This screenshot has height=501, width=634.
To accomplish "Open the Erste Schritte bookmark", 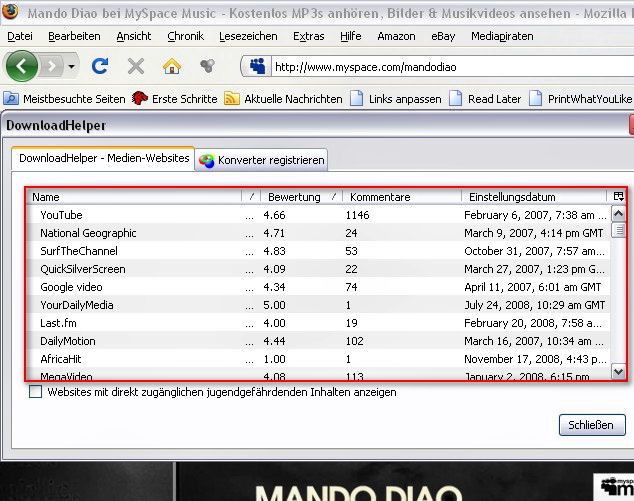I will (x=175, y=99).
